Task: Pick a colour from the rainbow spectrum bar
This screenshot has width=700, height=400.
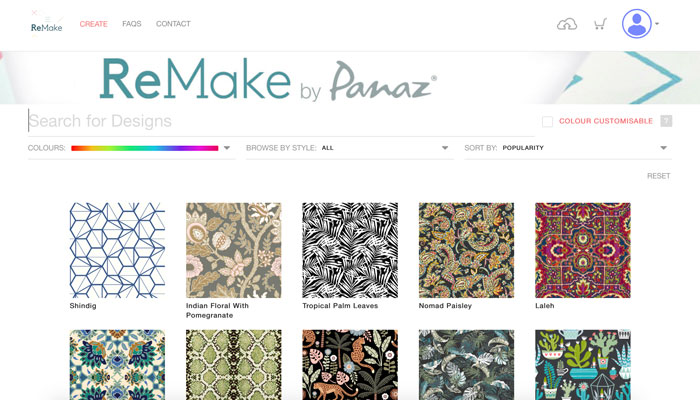Action: pos(144,148)
